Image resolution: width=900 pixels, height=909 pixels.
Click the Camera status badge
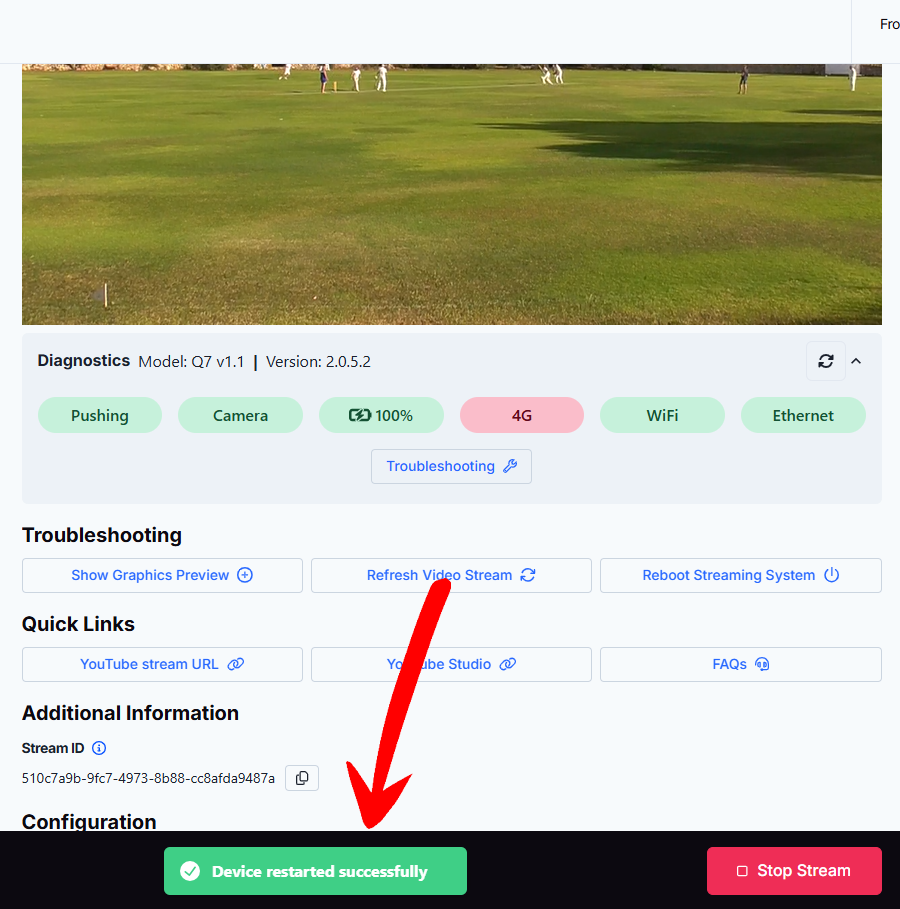pos(240,415)
